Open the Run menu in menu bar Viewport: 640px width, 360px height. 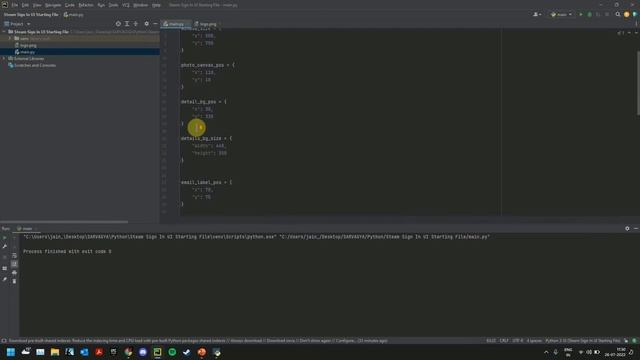[x=101, y=5]
